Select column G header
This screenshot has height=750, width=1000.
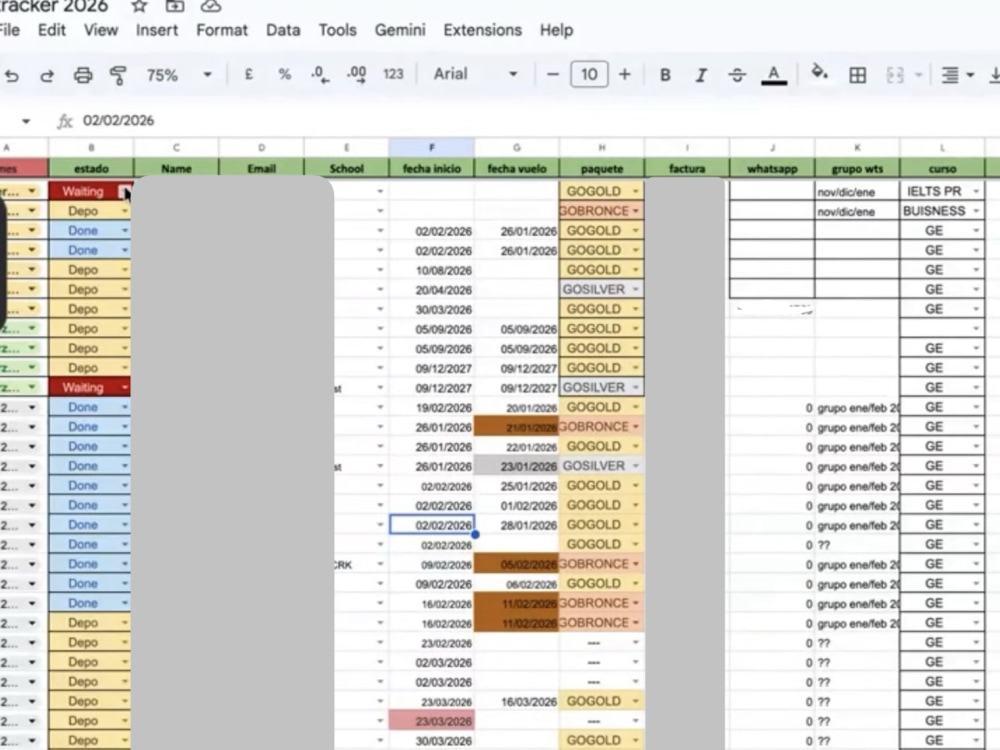pos(517,147)
